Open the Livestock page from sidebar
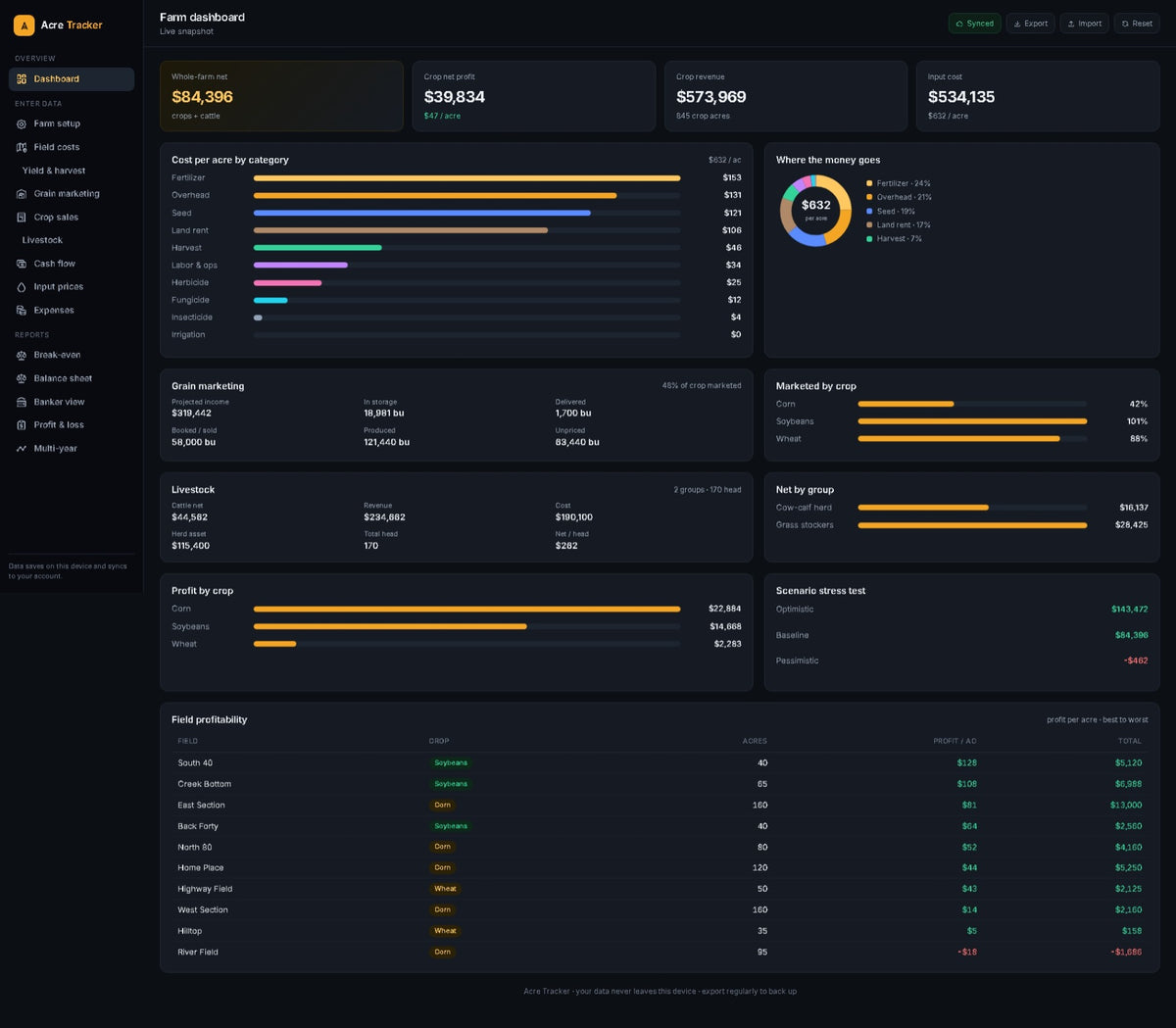Viewport: 1176px width, 1028px height. (x=72, y=240)
